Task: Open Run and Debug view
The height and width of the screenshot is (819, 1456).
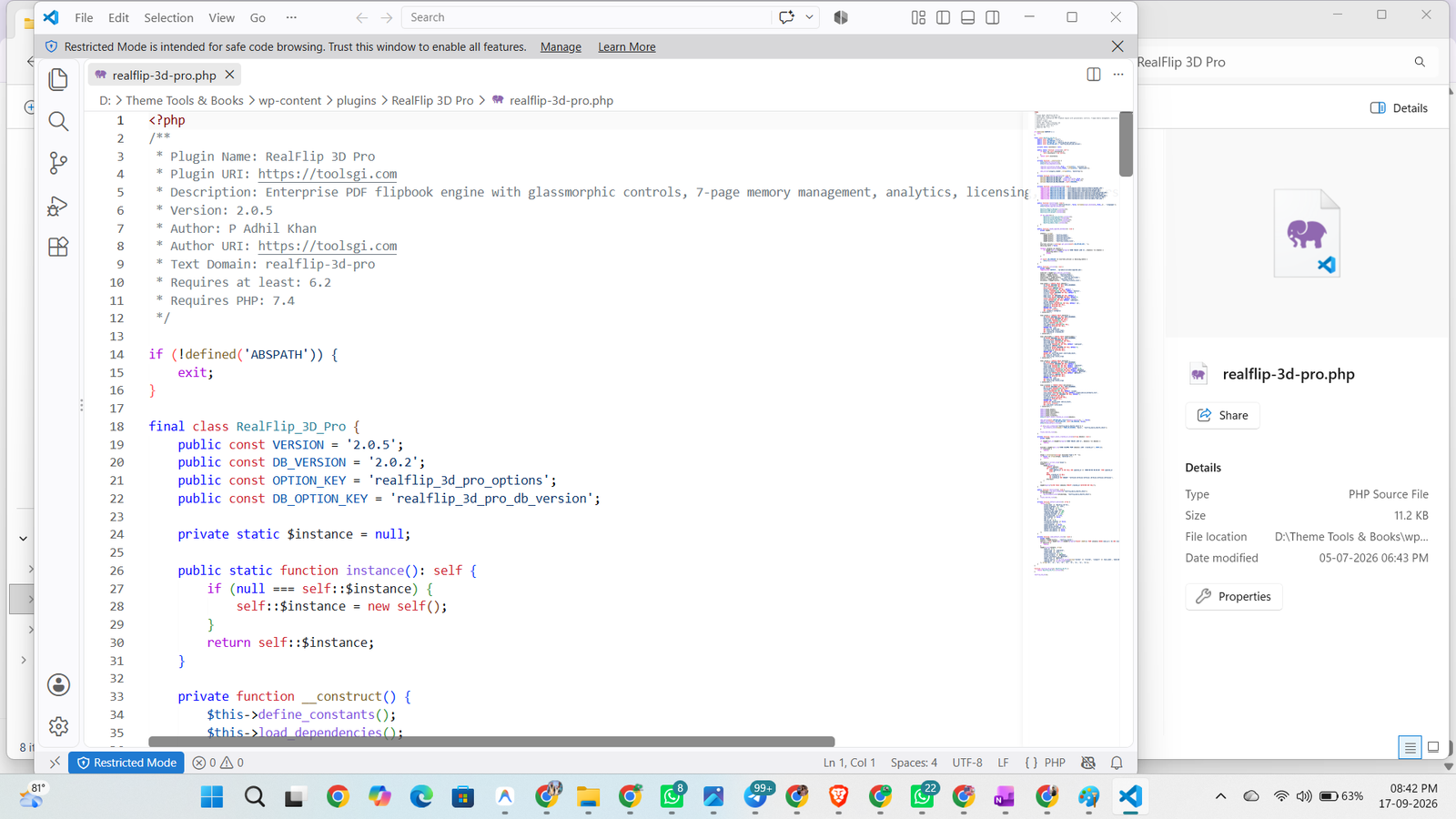Action: pos(58,206)
